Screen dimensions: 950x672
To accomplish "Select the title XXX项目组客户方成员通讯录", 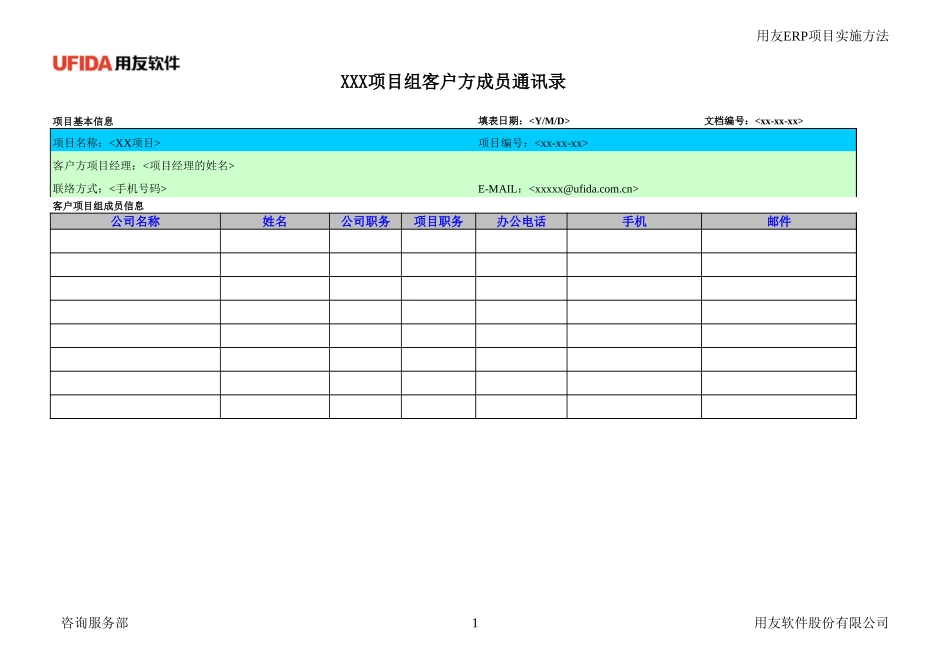I will 453,82.
